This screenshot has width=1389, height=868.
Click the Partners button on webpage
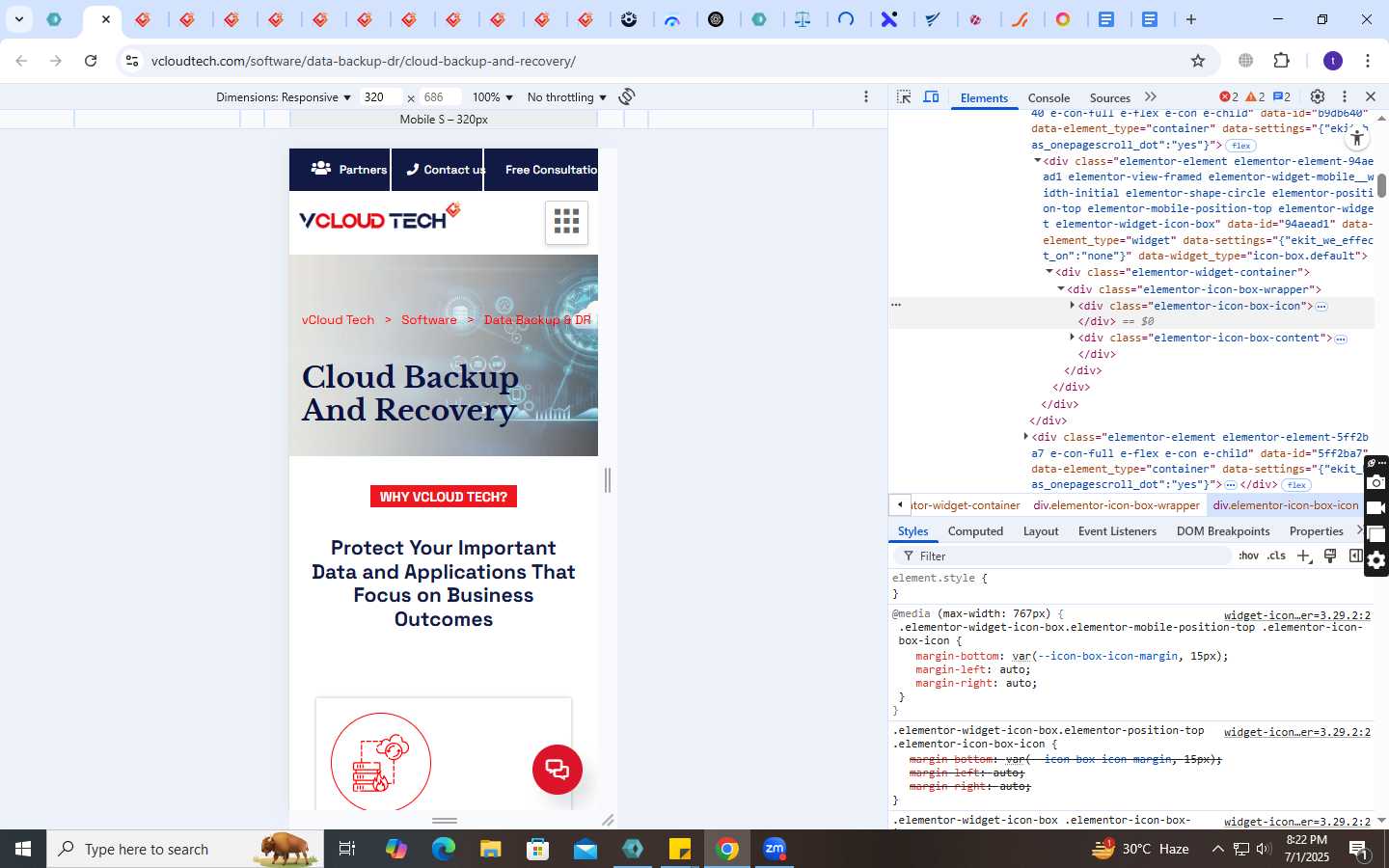340,170
